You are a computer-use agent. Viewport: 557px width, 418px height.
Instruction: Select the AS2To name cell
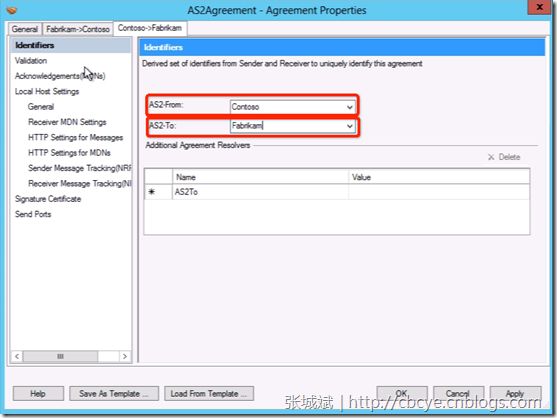260,192
